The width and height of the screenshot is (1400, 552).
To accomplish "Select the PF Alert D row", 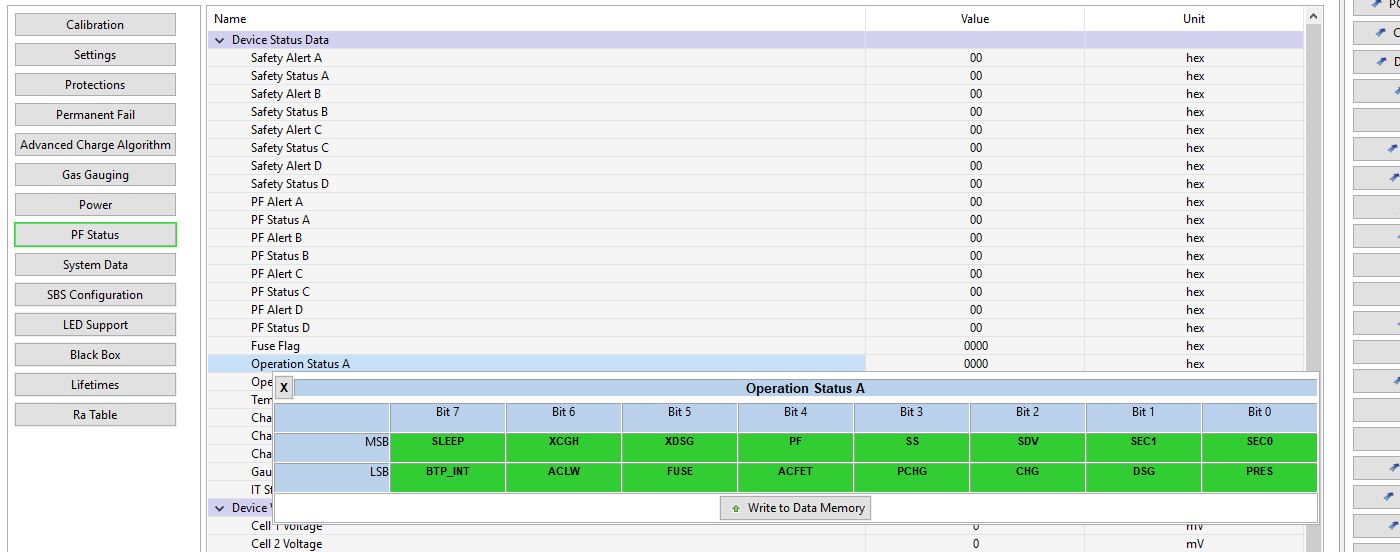I will pyautogui.click(x=756, y=310).
